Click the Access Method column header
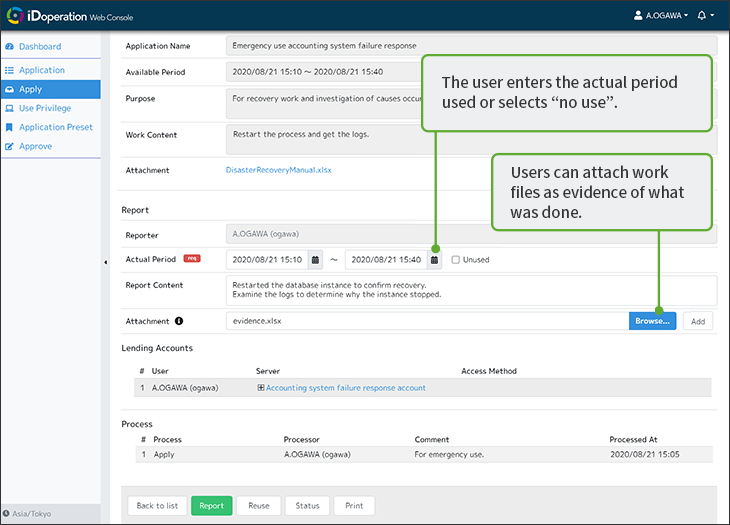This screenshot has width=730, height=525. coord(489,371)
